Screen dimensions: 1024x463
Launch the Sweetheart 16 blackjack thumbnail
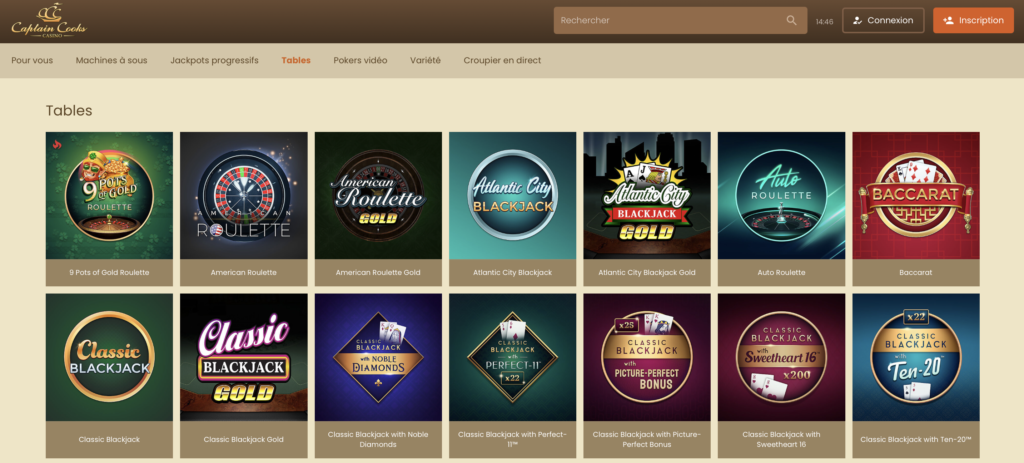(x=782, y=357)
